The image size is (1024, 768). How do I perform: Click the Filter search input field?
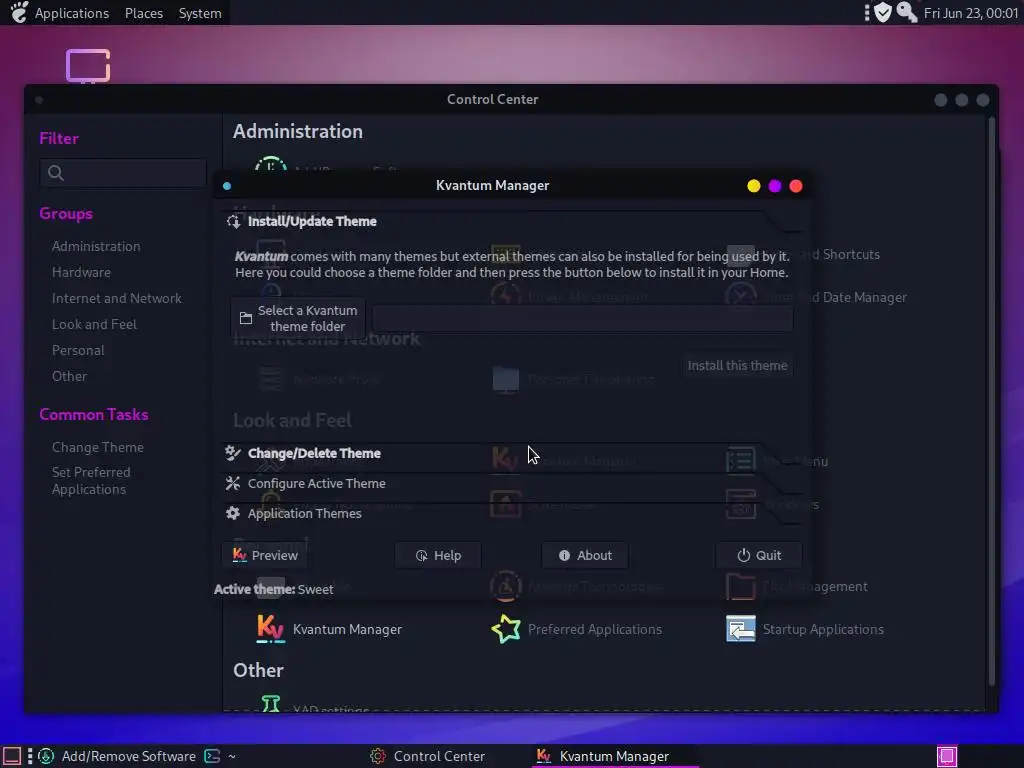tap(123, 173)
